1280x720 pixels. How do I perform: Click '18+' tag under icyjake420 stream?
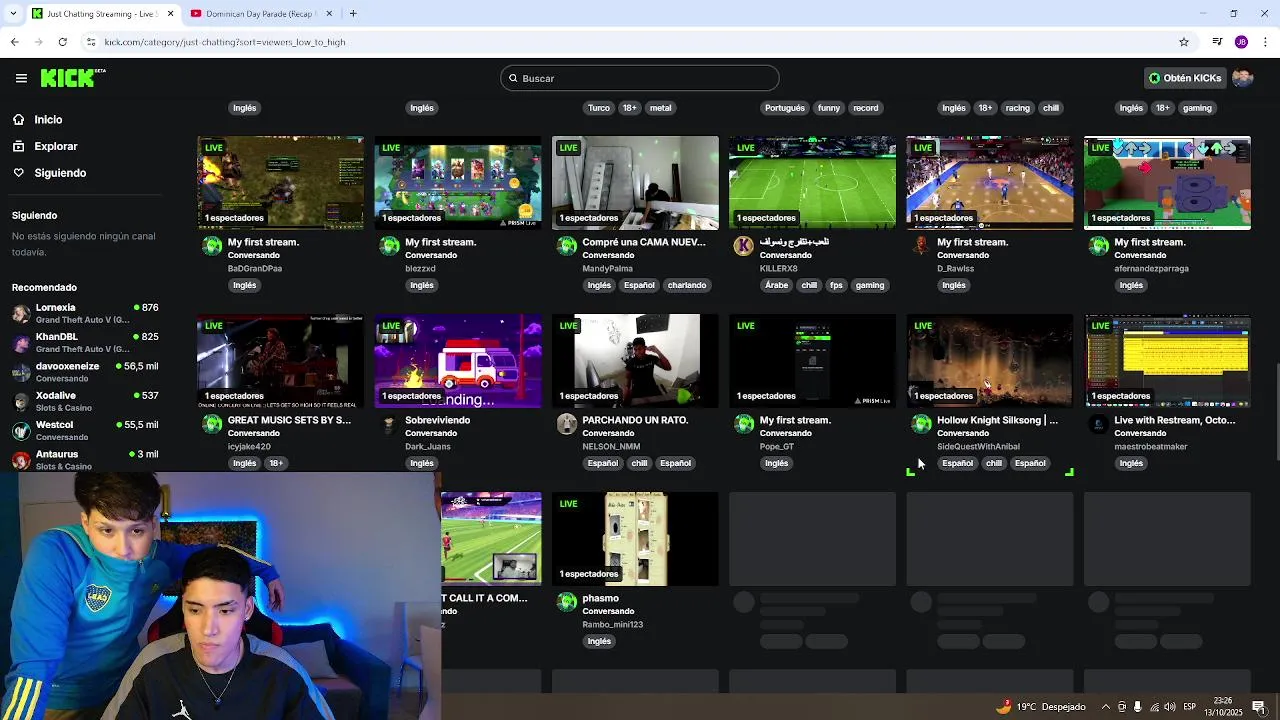click(276, 463)
